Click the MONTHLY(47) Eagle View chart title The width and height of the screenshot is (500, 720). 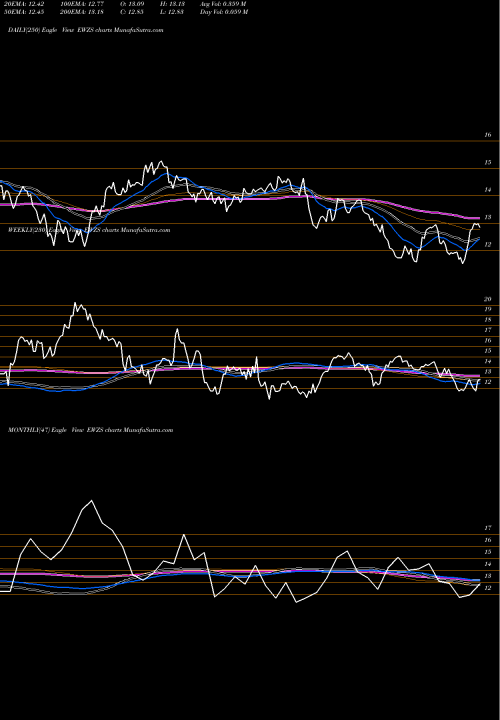(90, 430)
